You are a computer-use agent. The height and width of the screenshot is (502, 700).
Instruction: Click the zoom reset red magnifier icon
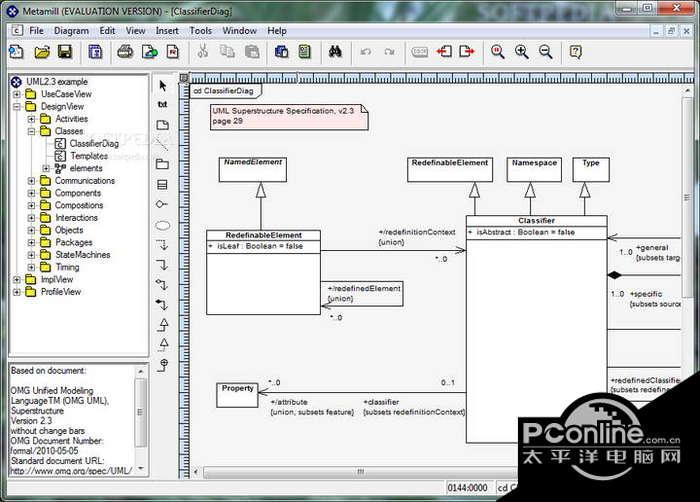point(497,52)
